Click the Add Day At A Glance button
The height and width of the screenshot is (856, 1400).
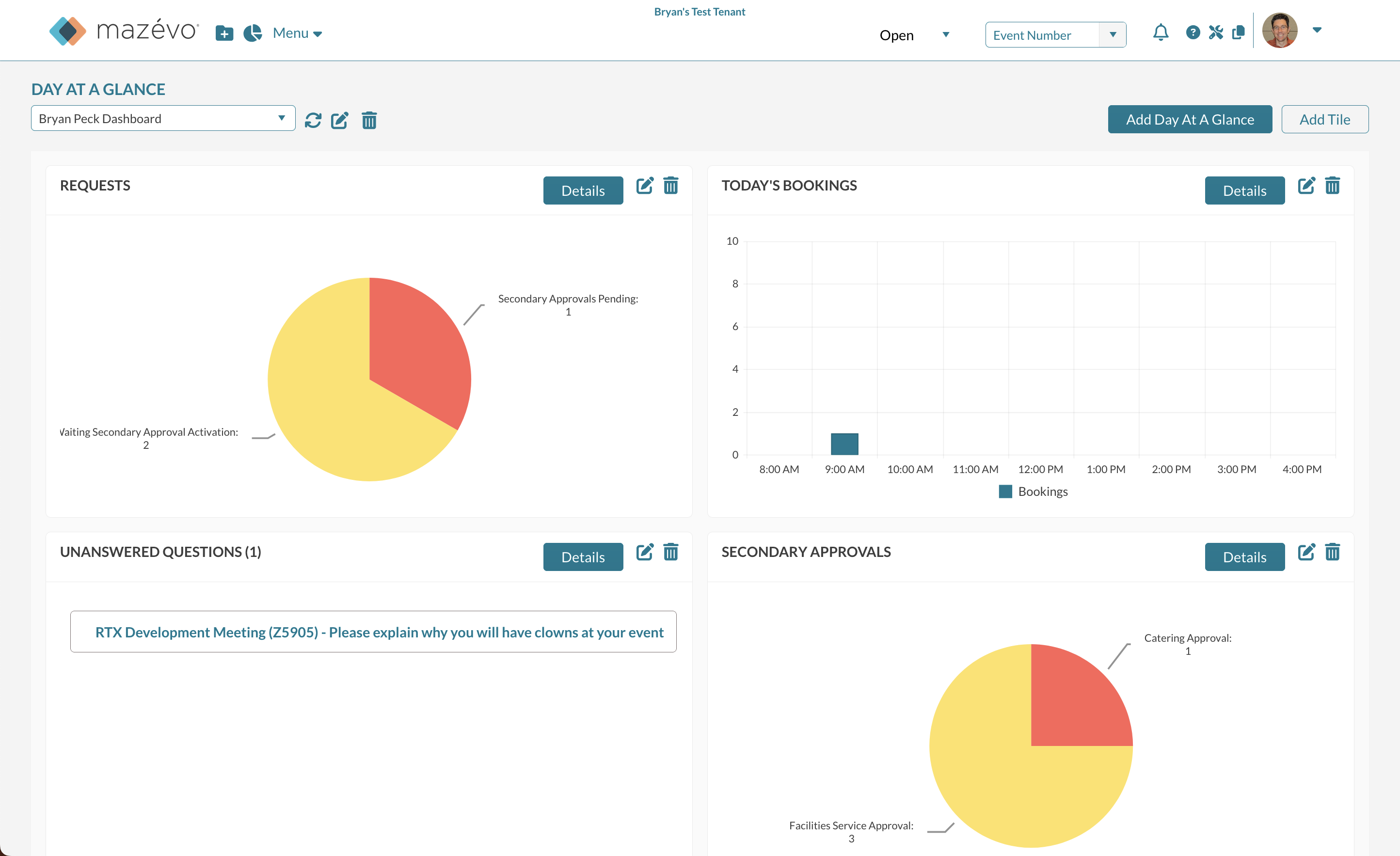pyautogui.click(x=1190, y=119)
